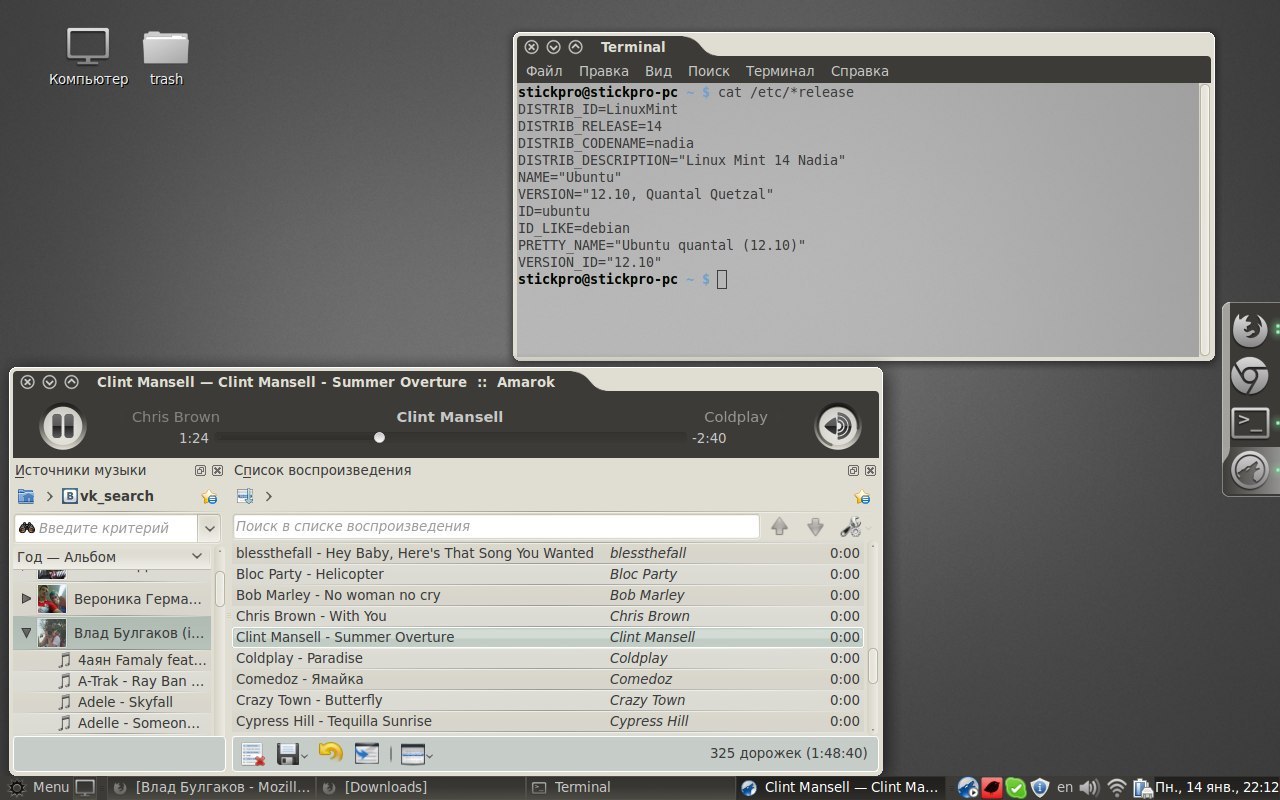
Task: Click show desktop icon next to Menu
Action: click(86, 788)
